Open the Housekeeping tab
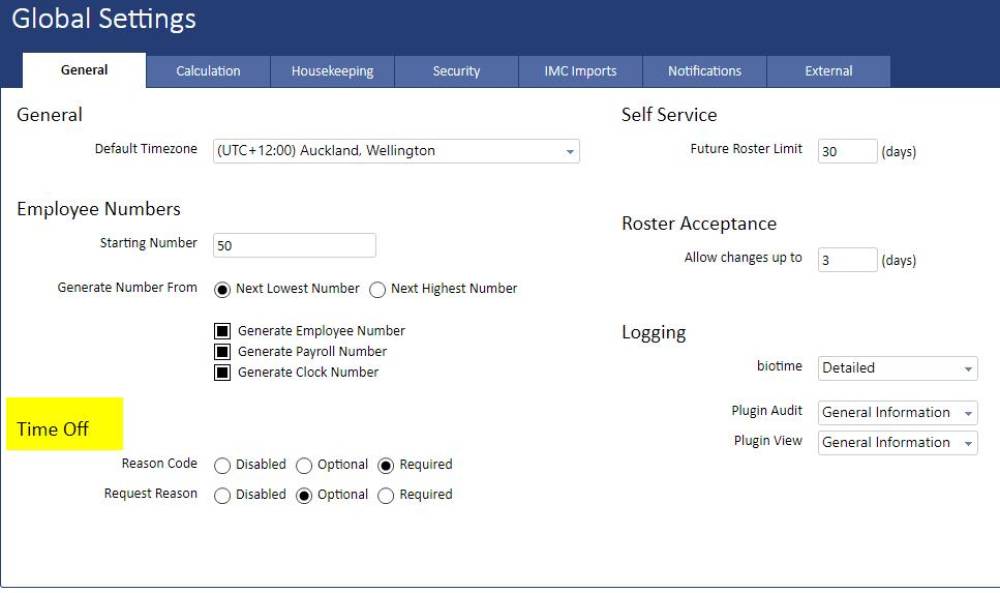Image resolution: width=1000 pixels, height=593 pixels. coord(332,71)
